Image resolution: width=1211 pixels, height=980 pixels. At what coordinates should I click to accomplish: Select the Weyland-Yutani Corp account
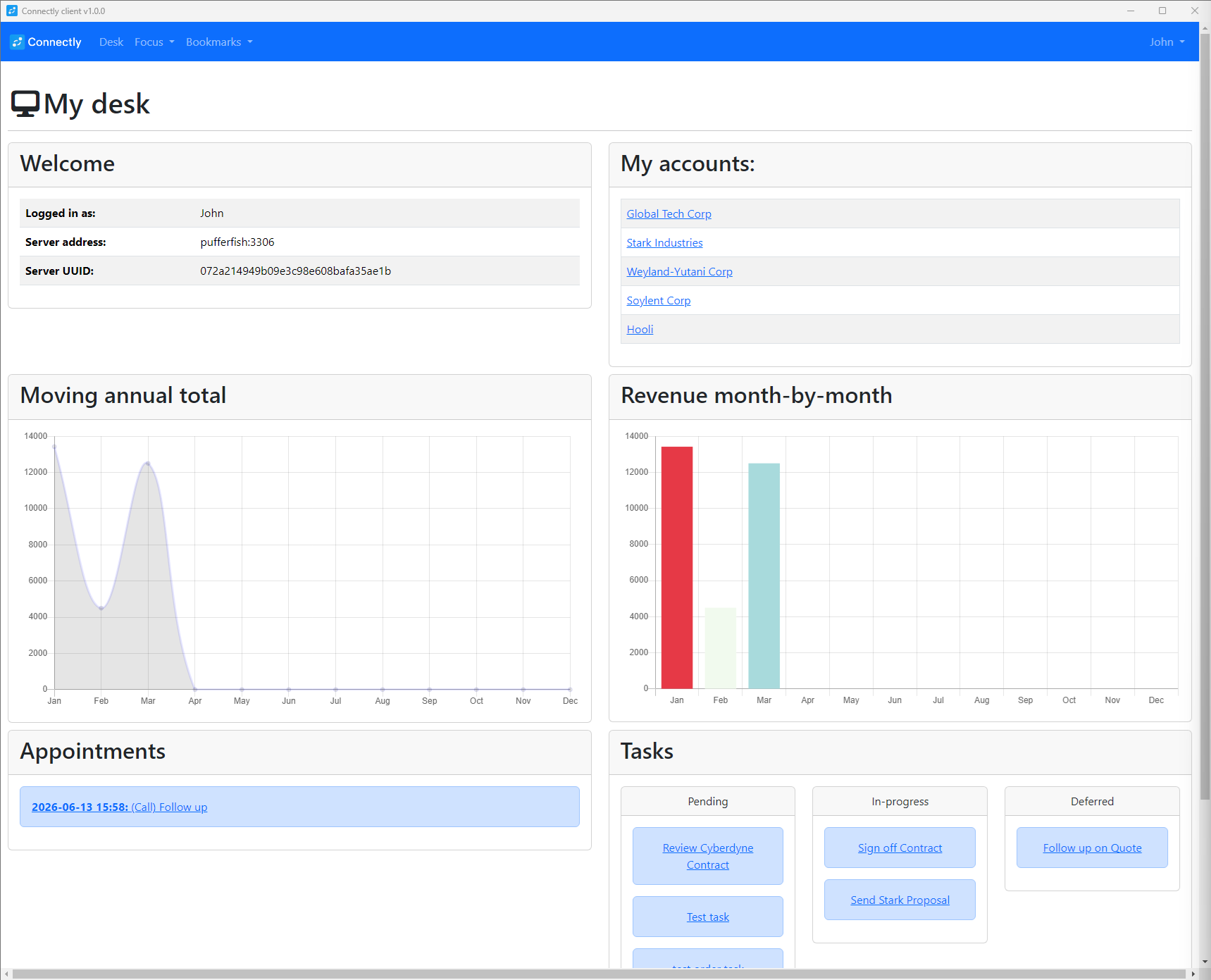pos(679,272)
